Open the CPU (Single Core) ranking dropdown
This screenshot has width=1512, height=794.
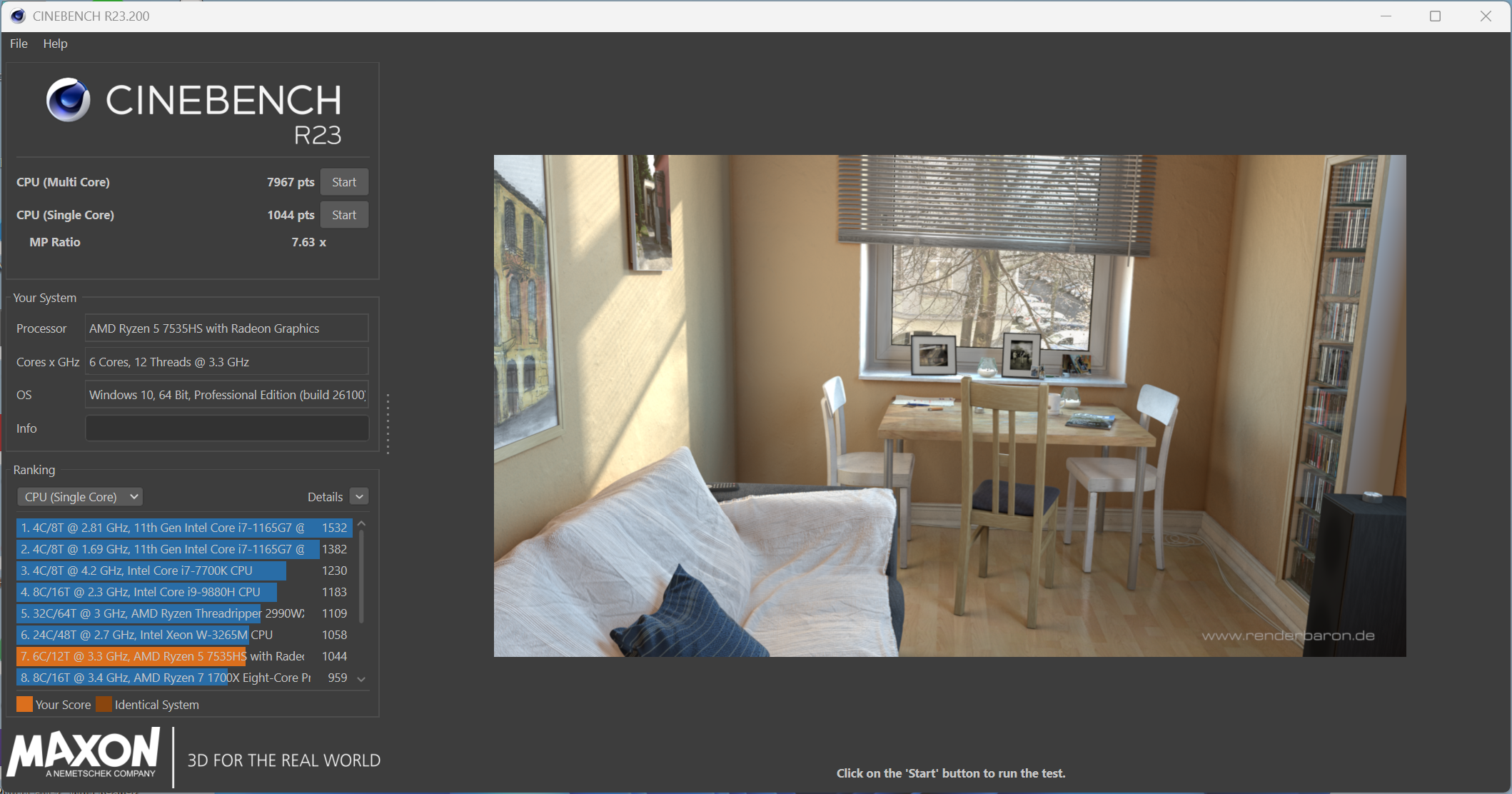pos(80,497)
